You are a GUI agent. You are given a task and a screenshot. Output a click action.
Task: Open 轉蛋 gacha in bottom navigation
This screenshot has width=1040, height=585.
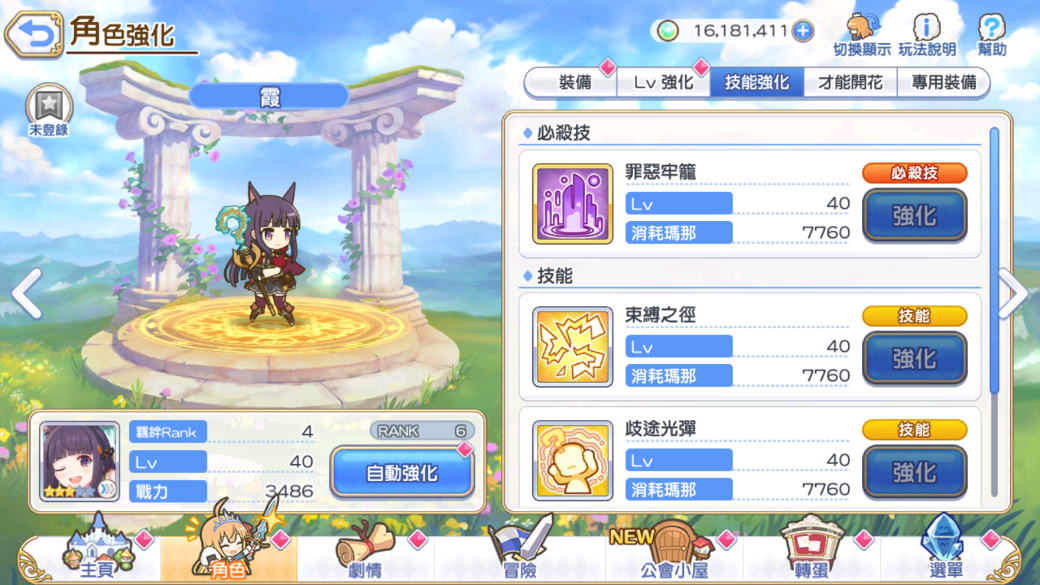[x=811, y=552]
